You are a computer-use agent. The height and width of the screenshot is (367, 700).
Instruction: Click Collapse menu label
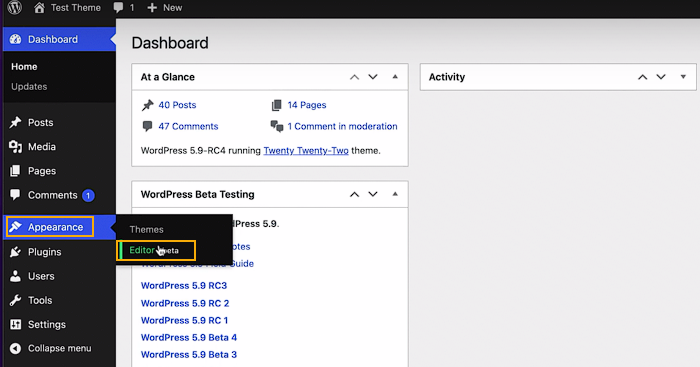tap(59, 348)
